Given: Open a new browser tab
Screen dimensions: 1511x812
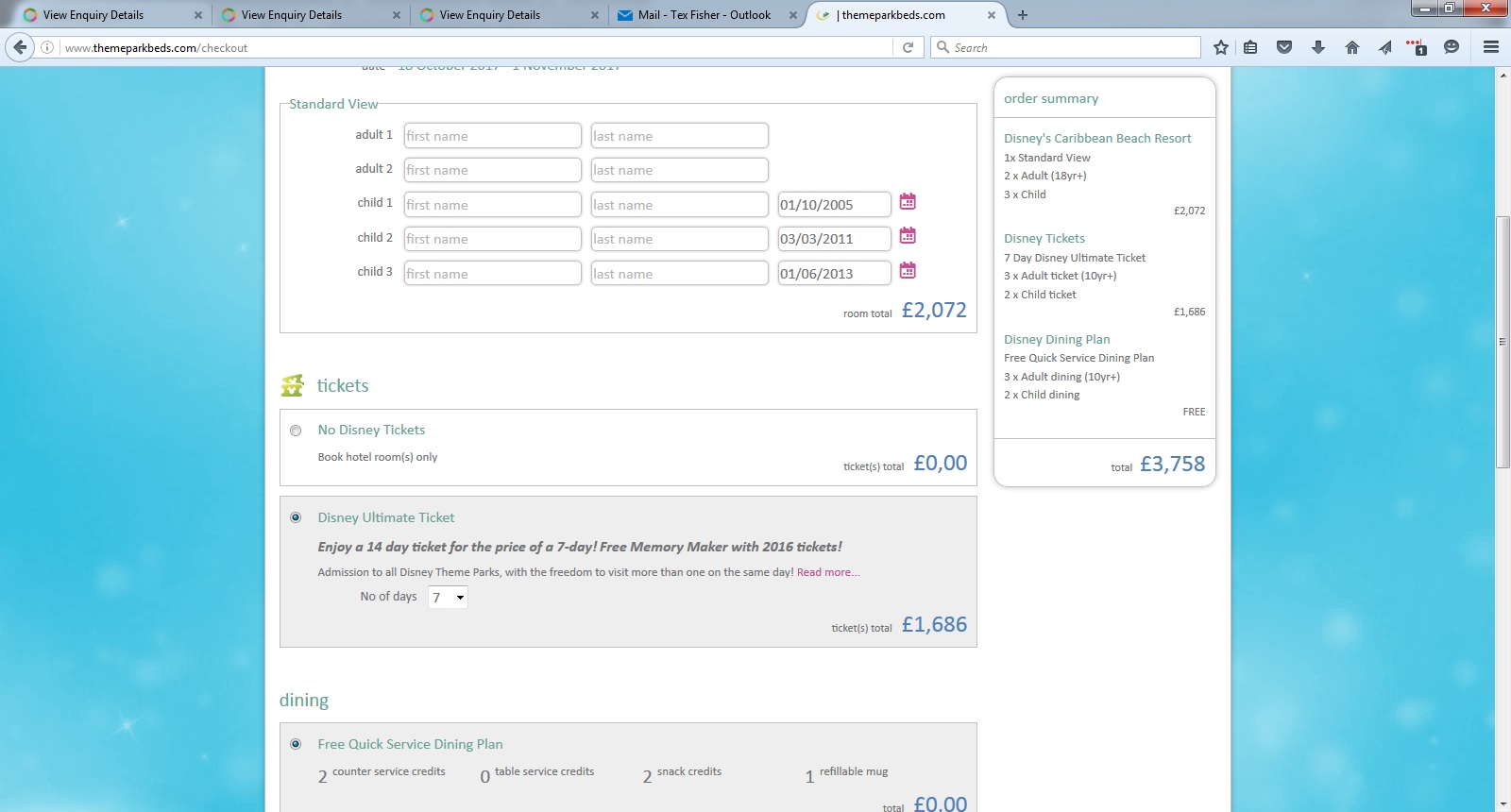Looking at the screenshot, I should [x=1023, y=15].
